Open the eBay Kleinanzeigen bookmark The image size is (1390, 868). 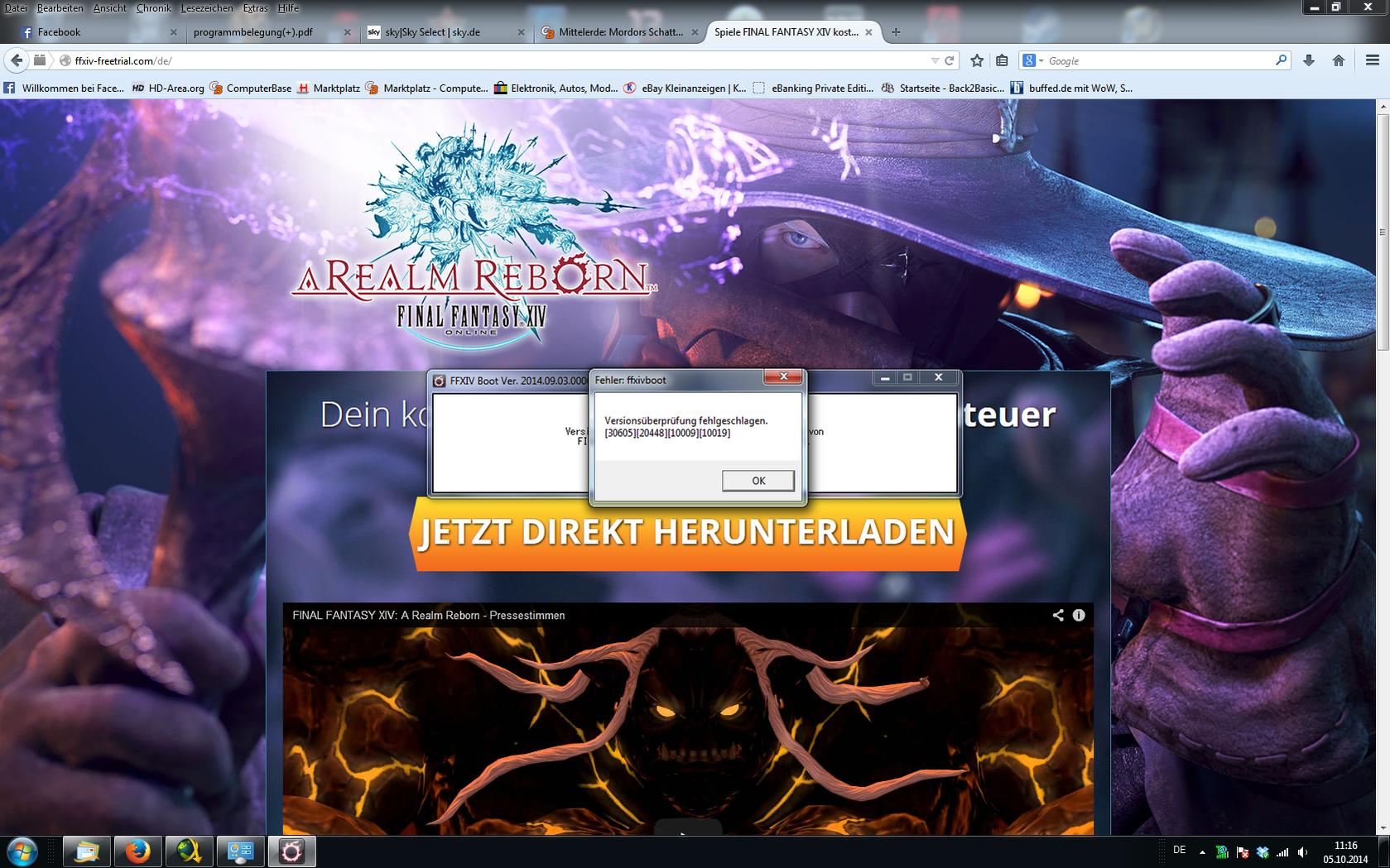(685, 88)
